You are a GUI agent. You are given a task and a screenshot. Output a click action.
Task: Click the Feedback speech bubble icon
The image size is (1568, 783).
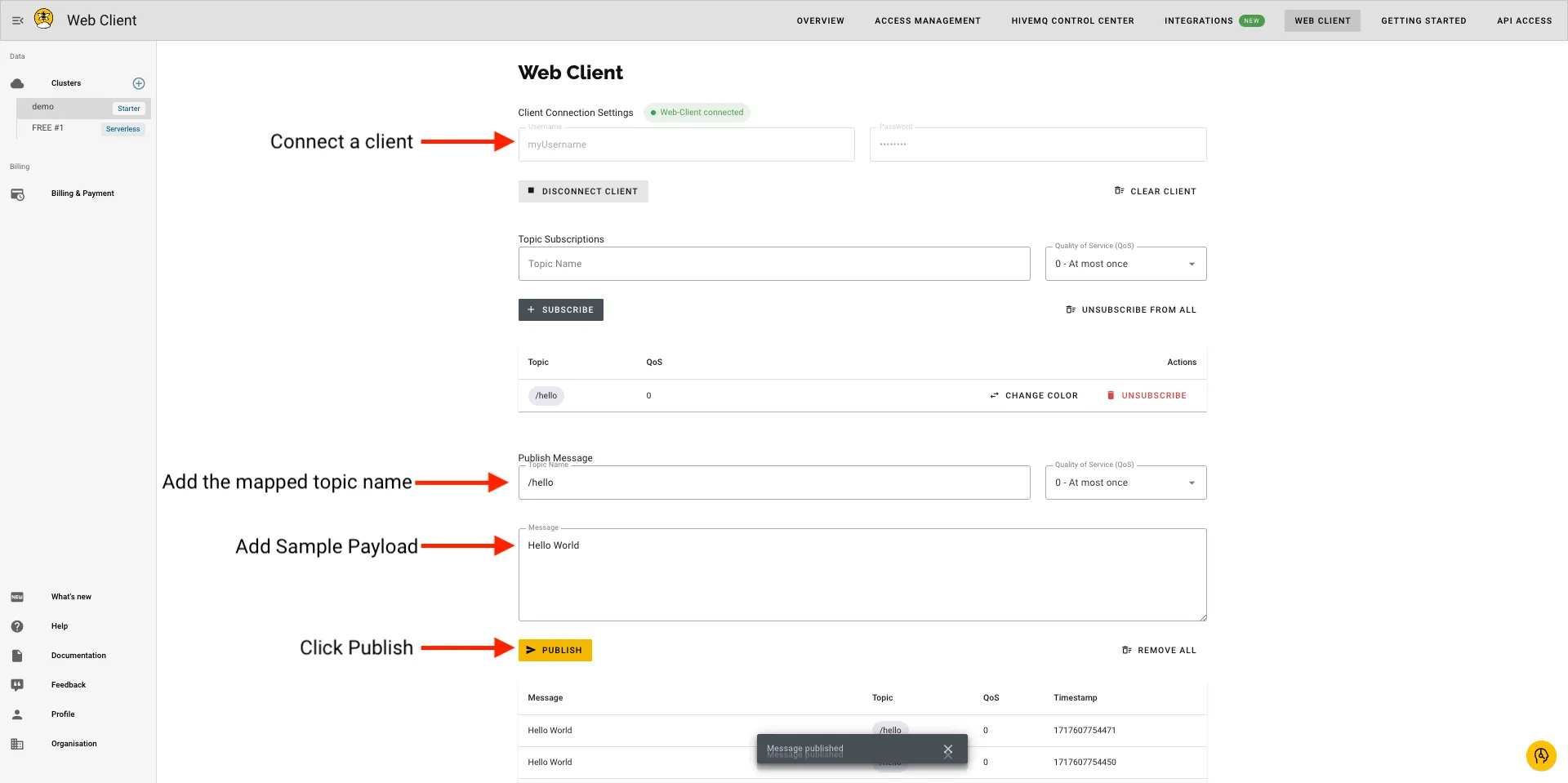click(x=17, y=685)
